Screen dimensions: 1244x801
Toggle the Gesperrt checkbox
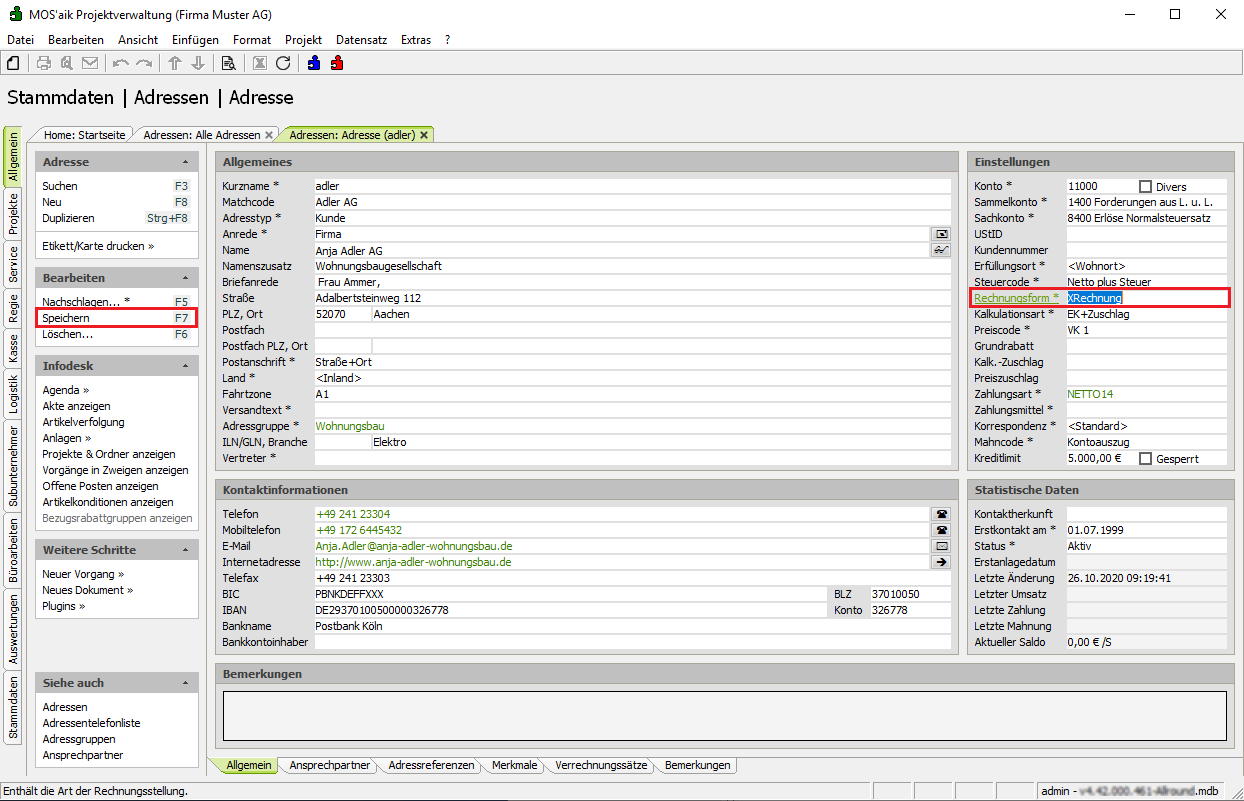(1146, 458)
